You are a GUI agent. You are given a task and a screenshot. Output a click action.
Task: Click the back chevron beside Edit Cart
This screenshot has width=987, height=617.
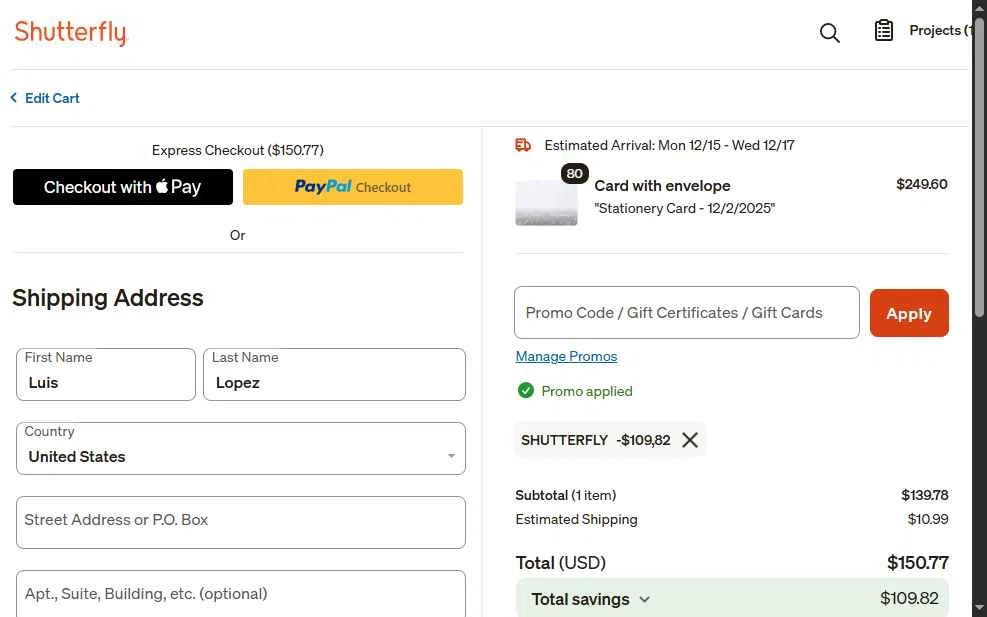14,98
